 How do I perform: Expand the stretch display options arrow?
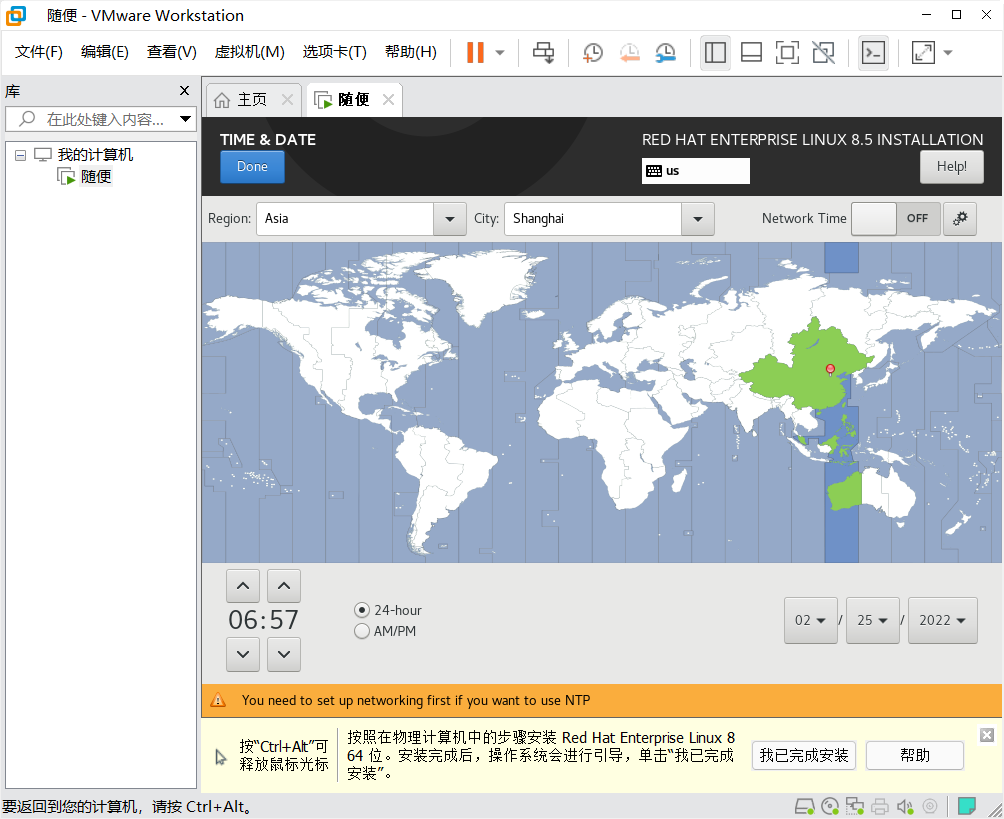click(x=948, y=53)
